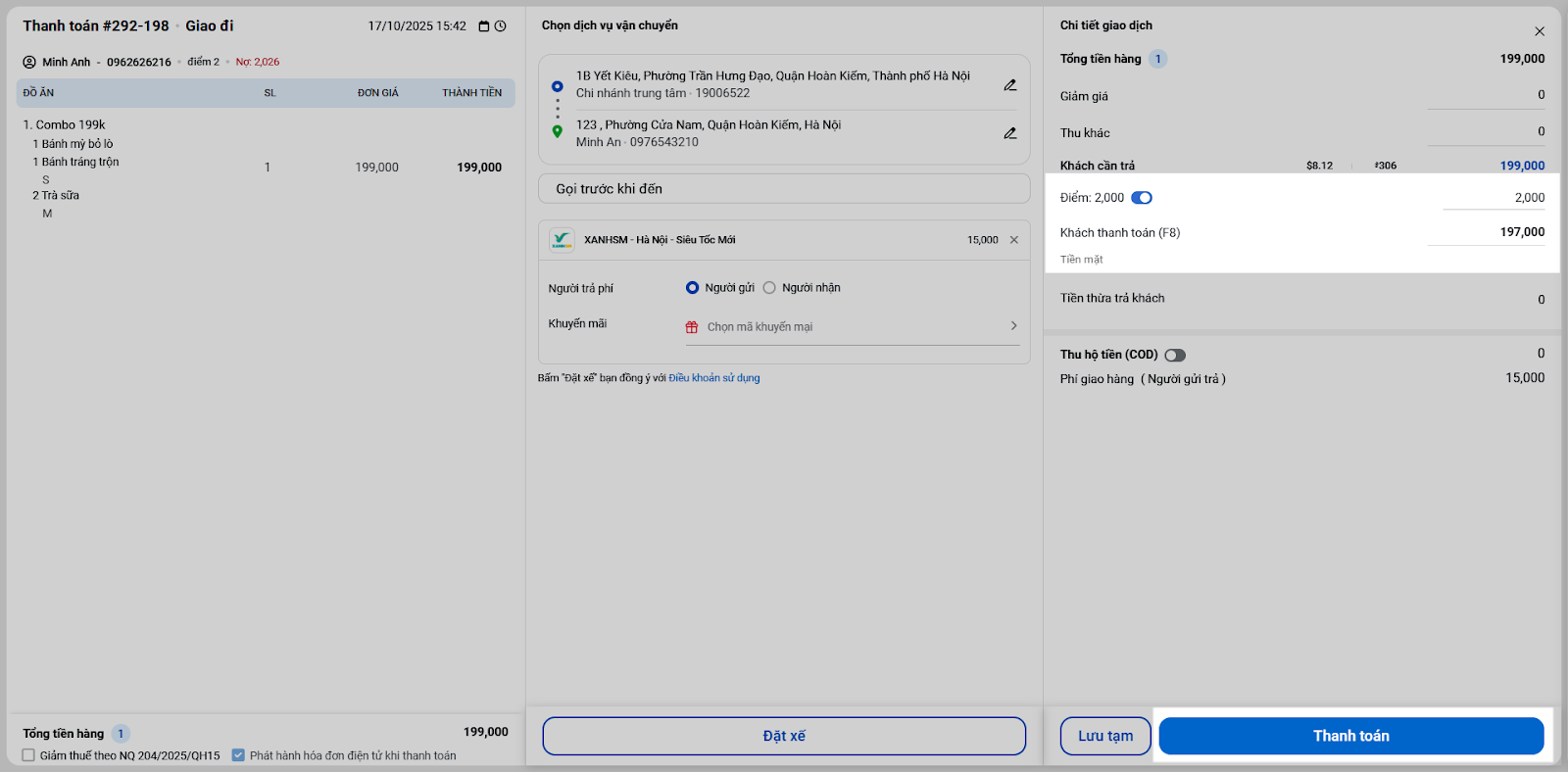This screenshot has width=1568, height=772.
Task: Close the transaction details panel
Action: [x=1540, y=31]
